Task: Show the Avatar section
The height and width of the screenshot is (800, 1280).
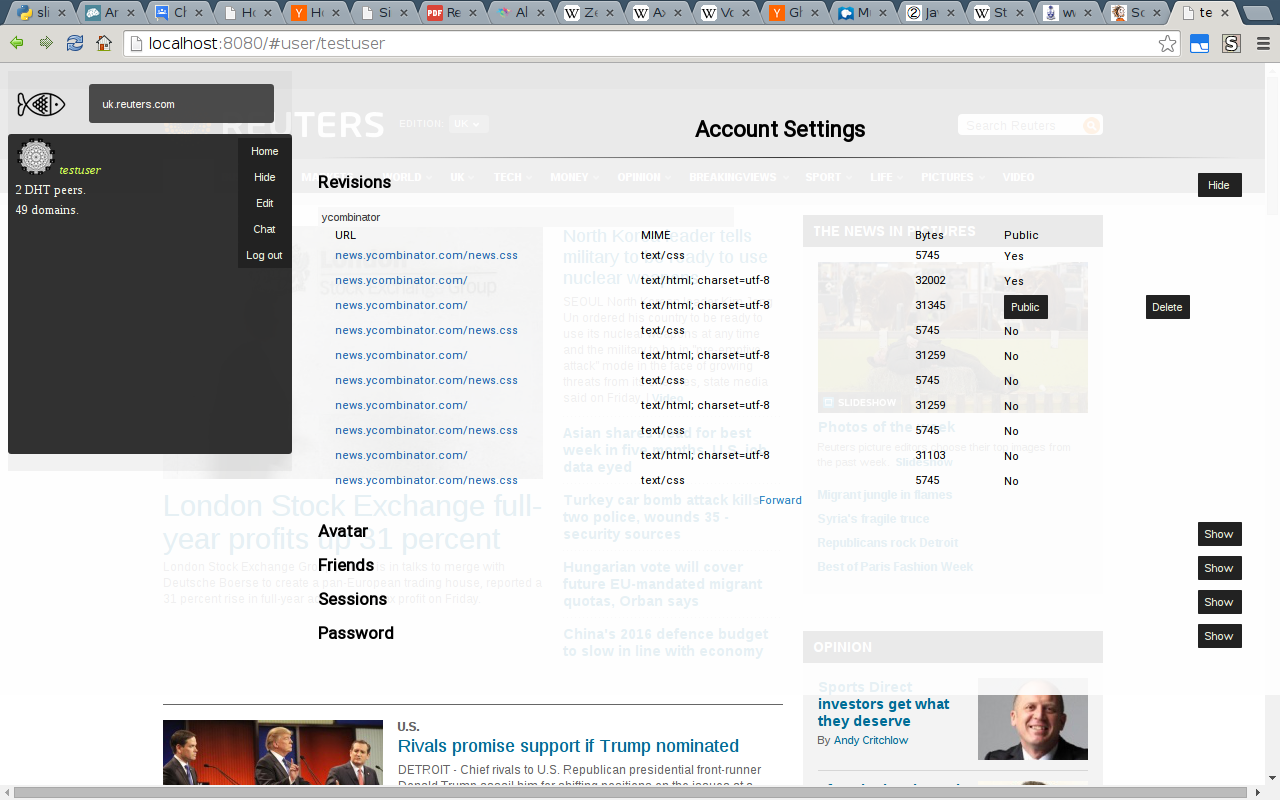Action: click(x=1219, y=534)
